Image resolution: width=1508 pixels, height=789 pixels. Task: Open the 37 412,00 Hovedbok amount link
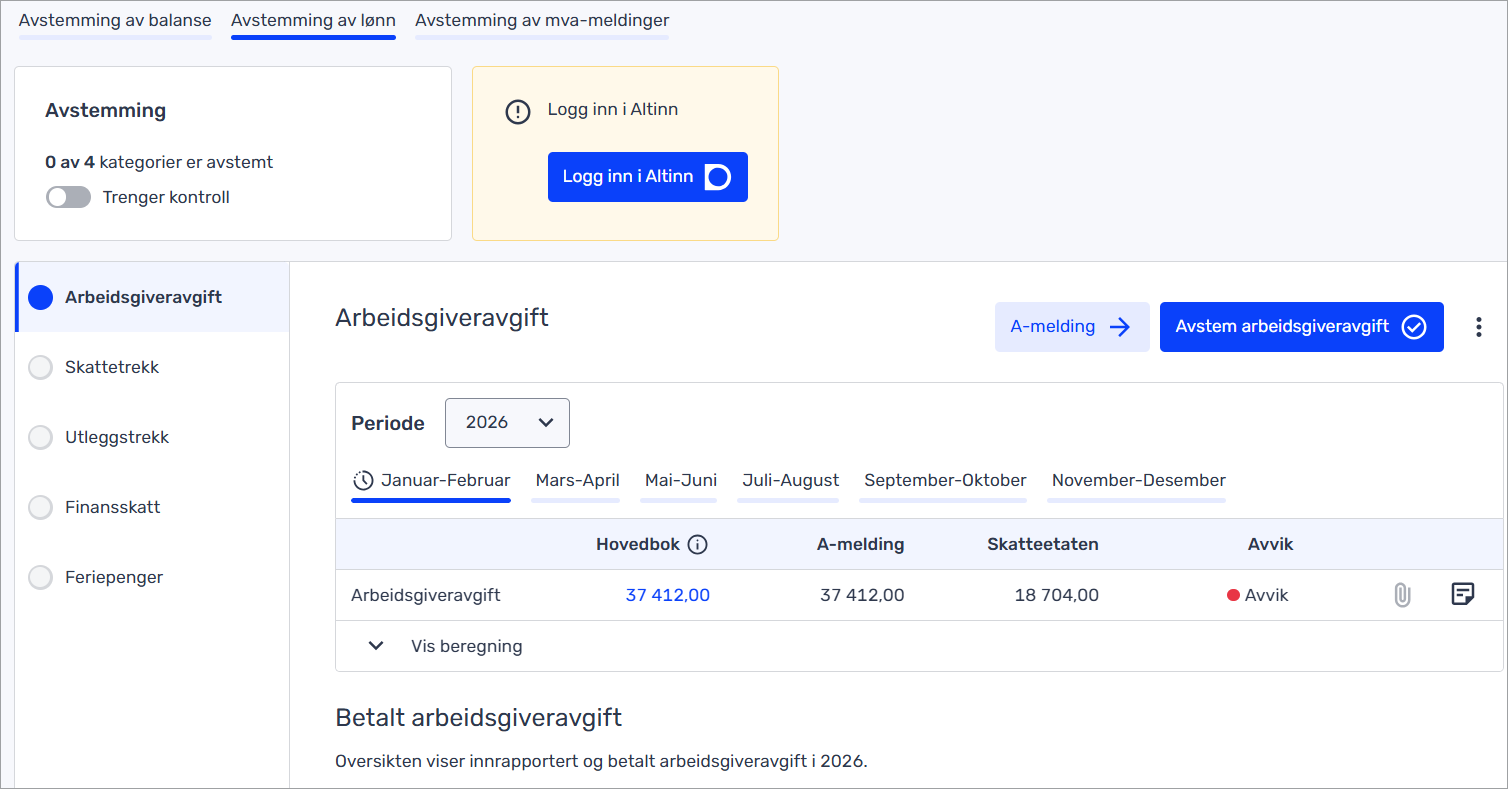point(667,596)
